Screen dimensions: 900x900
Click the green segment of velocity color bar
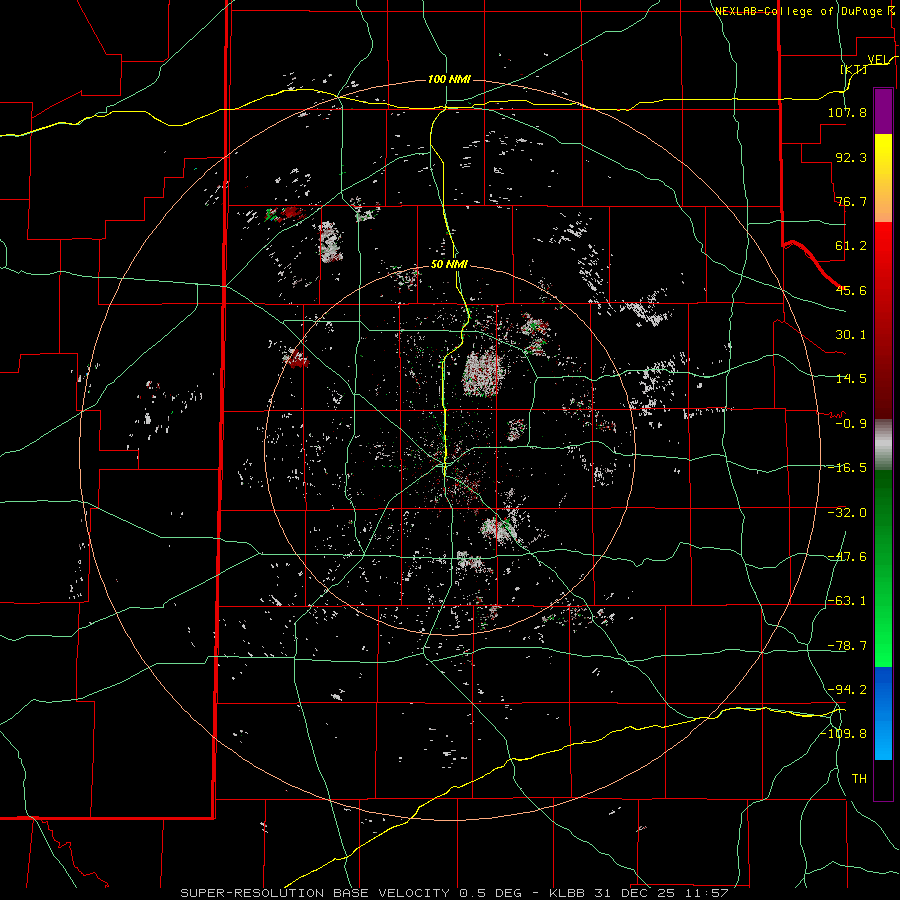[x=883, y=568]
